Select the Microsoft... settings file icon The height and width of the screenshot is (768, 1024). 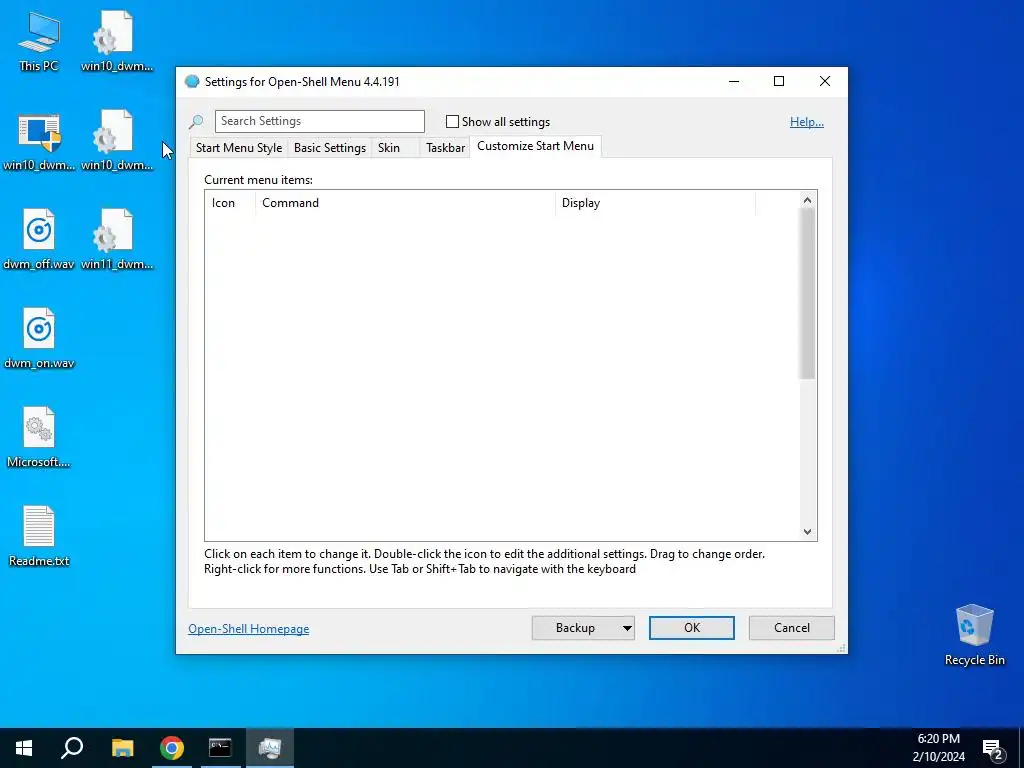[39, 437]
